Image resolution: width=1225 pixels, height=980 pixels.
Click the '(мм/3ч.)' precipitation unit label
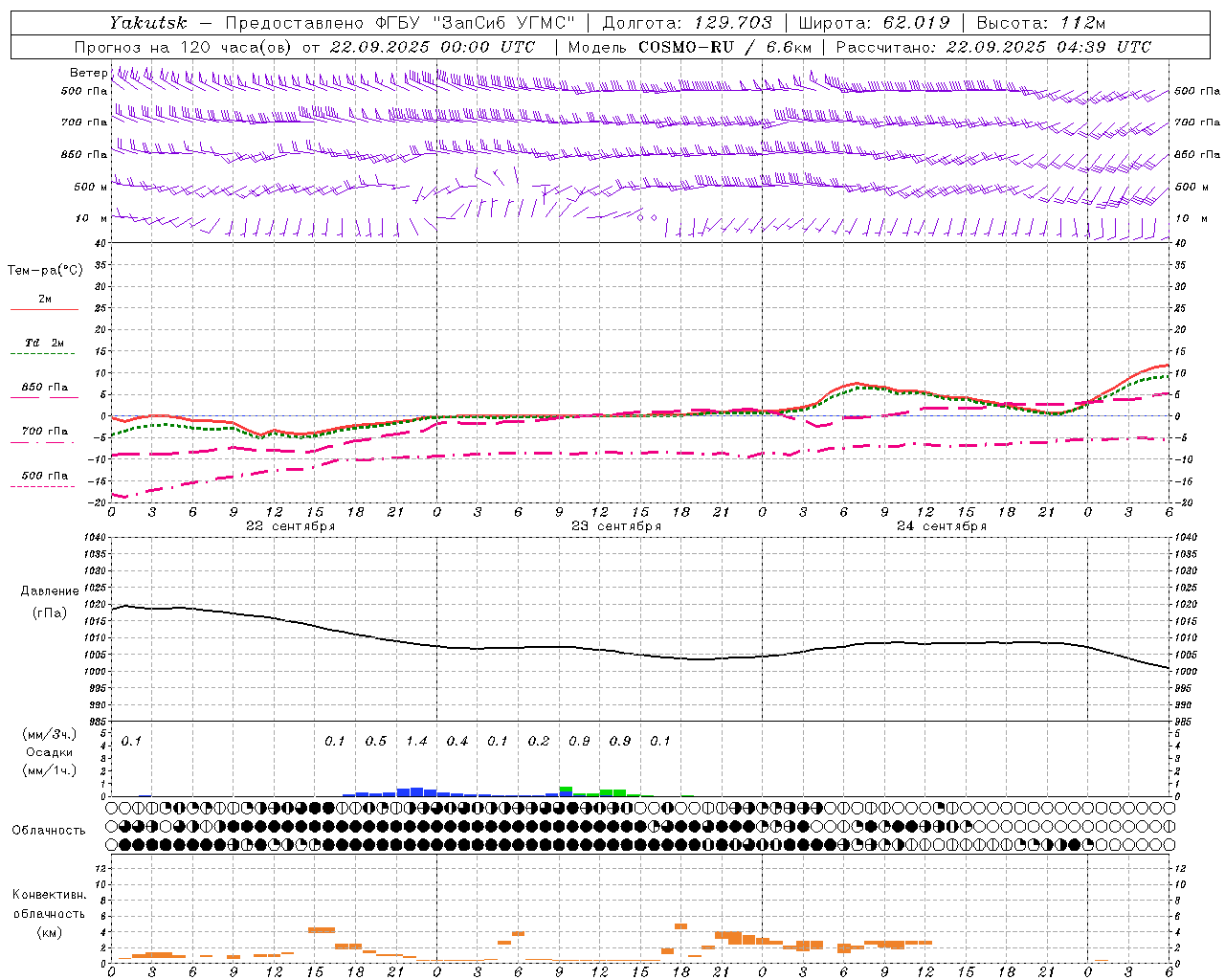pyautogui.click(x=50, y=734)
